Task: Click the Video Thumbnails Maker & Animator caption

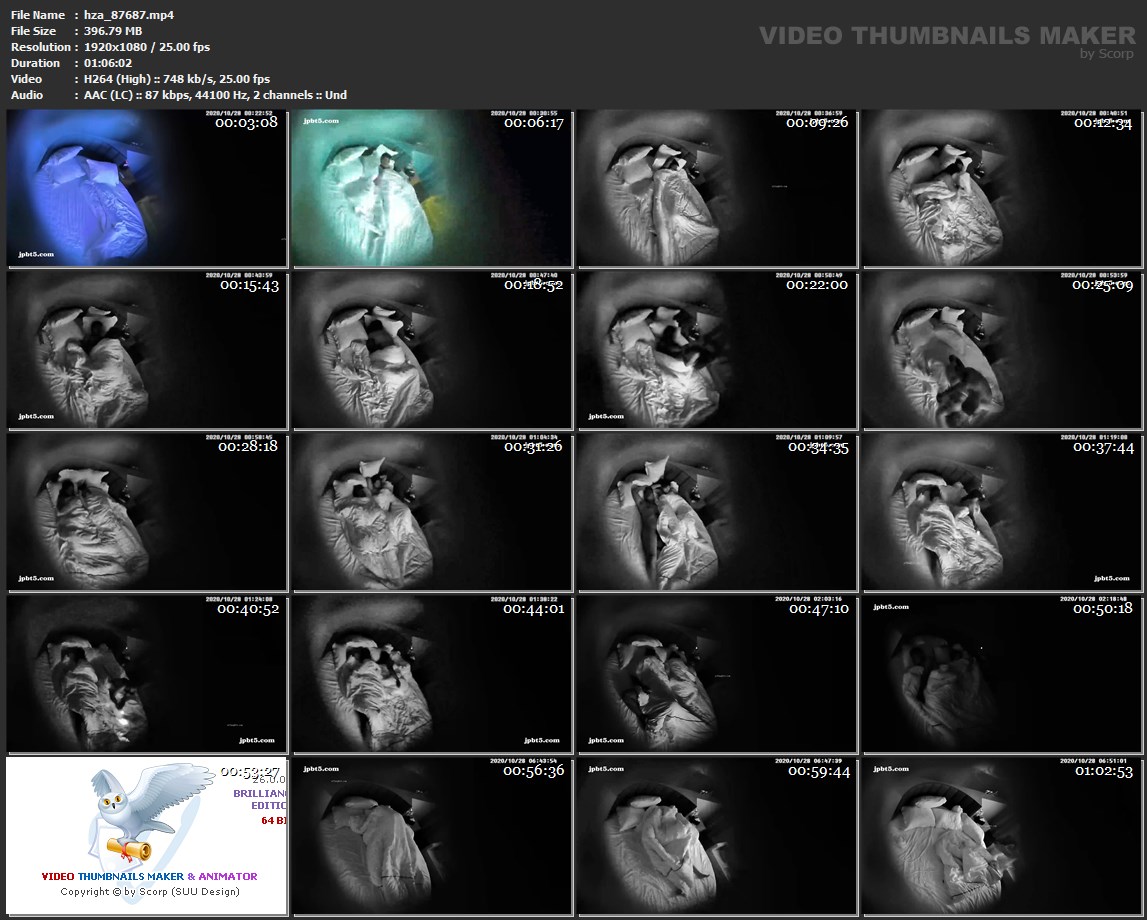Action: pos(149,876)
